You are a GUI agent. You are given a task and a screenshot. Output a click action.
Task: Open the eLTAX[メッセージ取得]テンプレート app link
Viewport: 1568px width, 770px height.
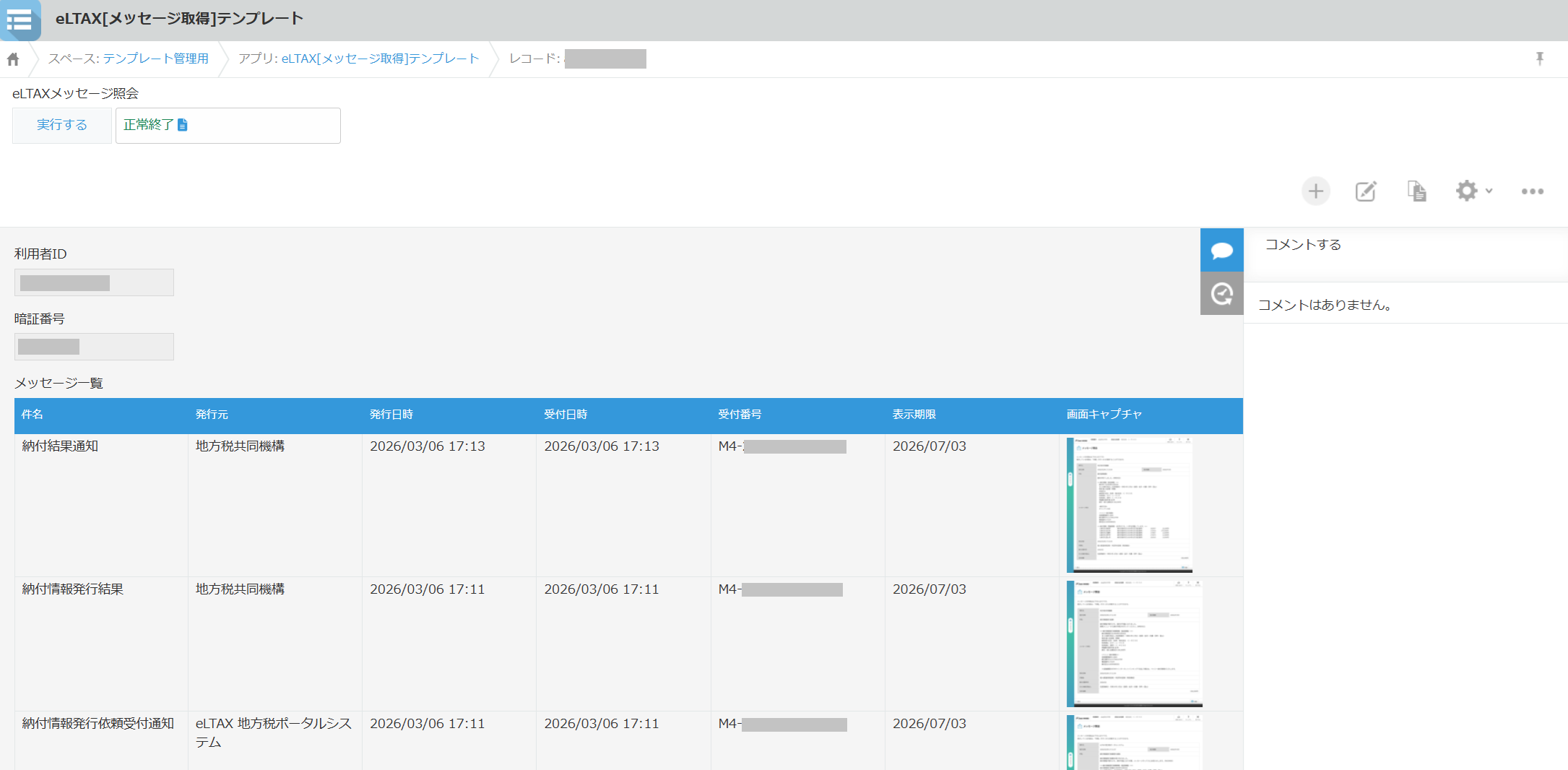click(x=380, y=59)
